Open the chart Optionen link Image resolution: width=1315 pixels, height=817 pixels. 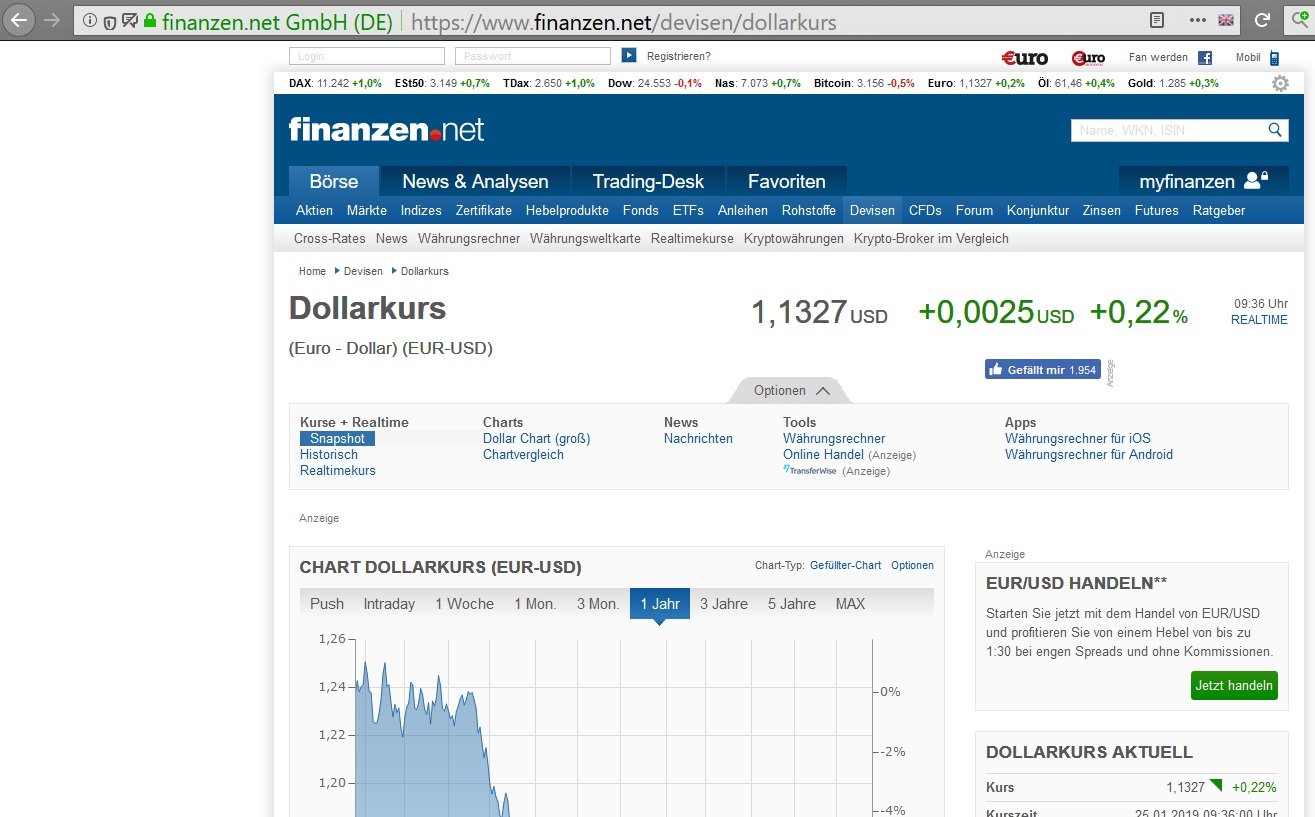pyautogui.click(x=912, y=565)
